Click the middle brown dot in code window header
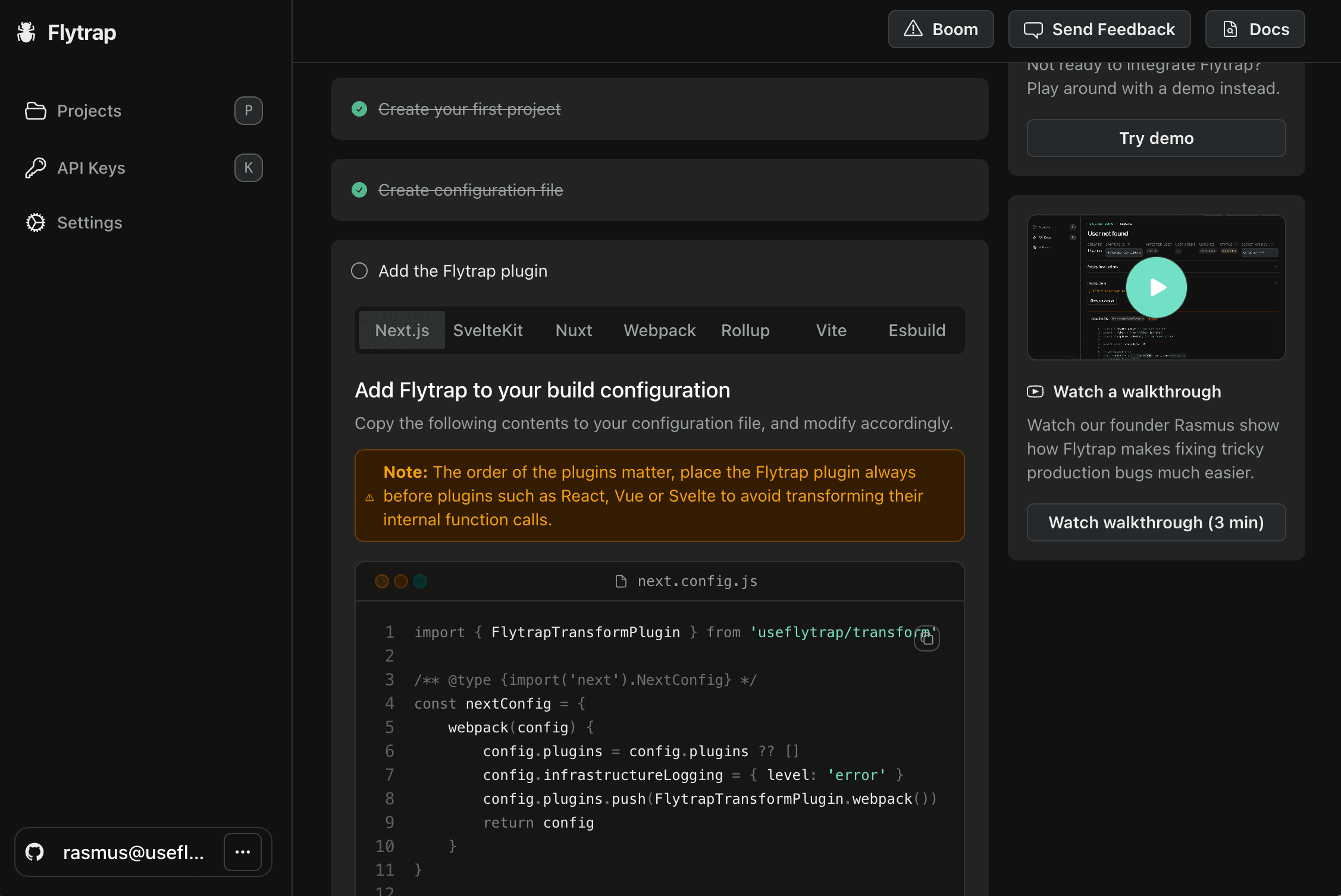Viewport: 1341px width, 896px height. coord(401,581)
